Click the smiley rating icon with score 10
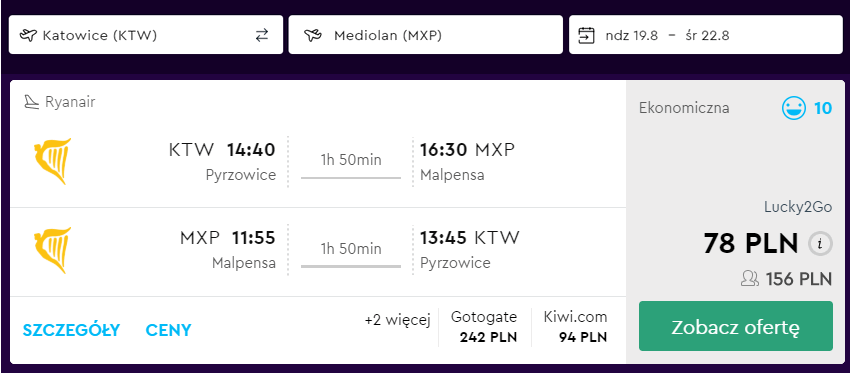850x373 pixels. [794, 108]
